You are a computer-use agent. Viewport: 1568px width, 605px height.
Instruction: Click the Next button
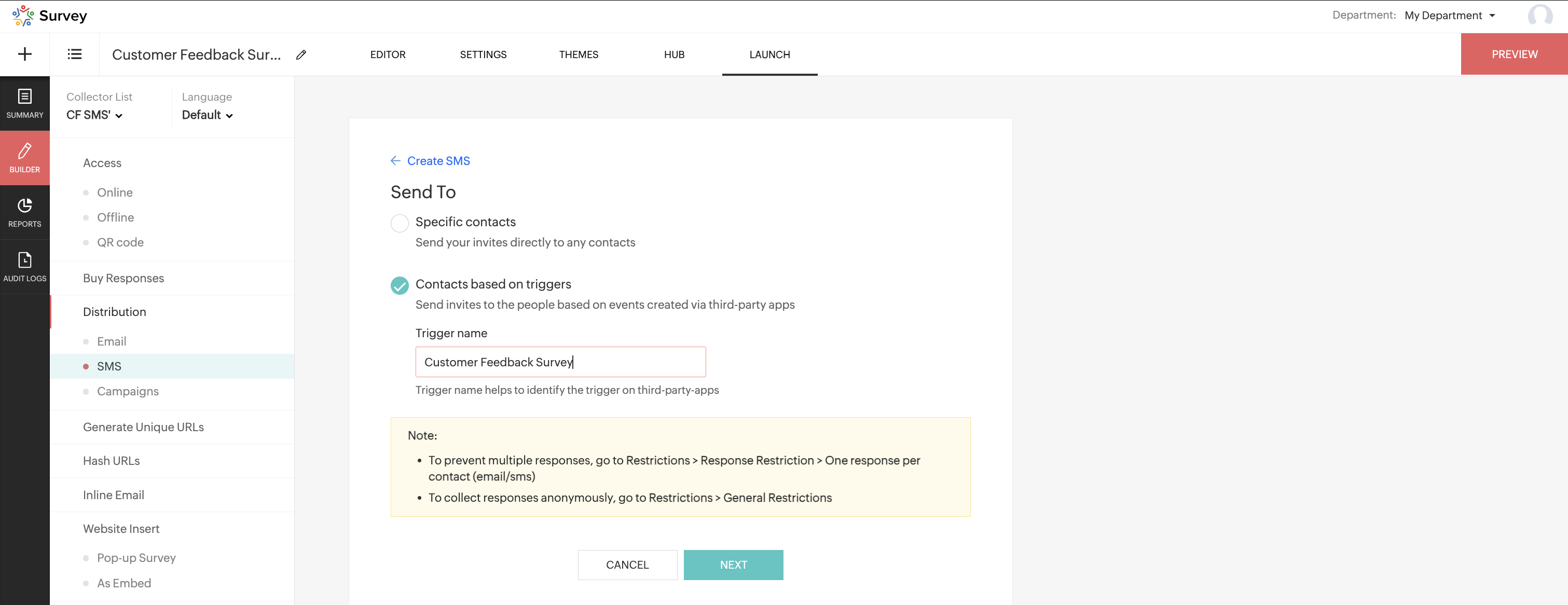coord(733,564)
